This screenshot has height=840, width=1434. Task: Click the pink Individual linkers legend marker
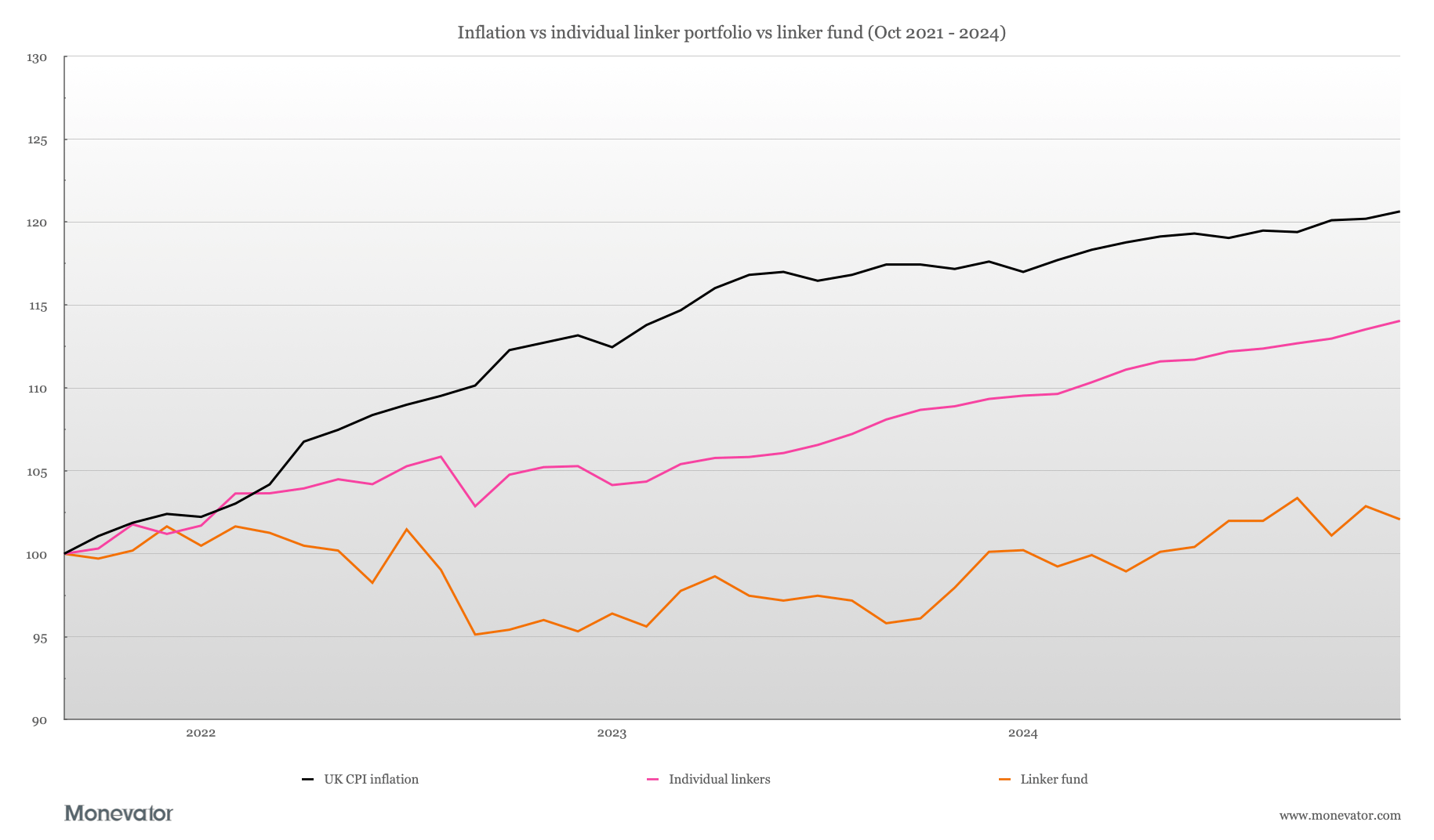pyautogui.click(x=652, y=780)
